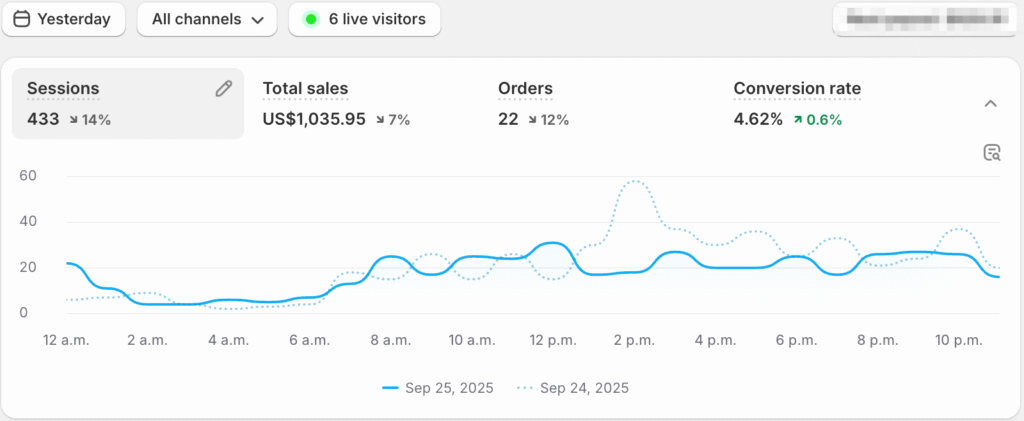The height and width of the screenshot is (421, 1024).
Task: Click the Conversion rate up-trend arrow
Action: tap(797, 120)
